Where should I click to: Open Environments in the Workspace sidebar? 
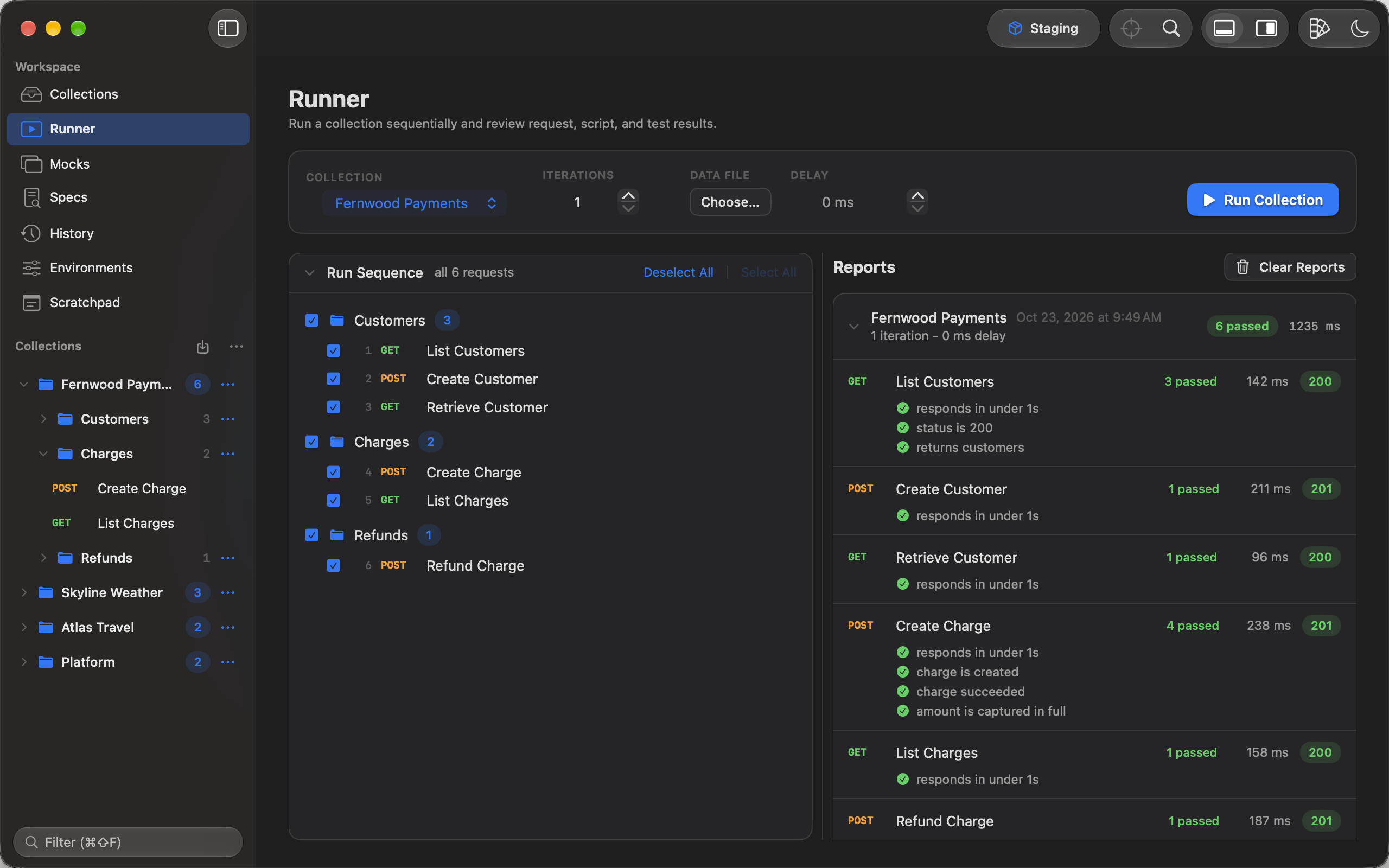128,268
